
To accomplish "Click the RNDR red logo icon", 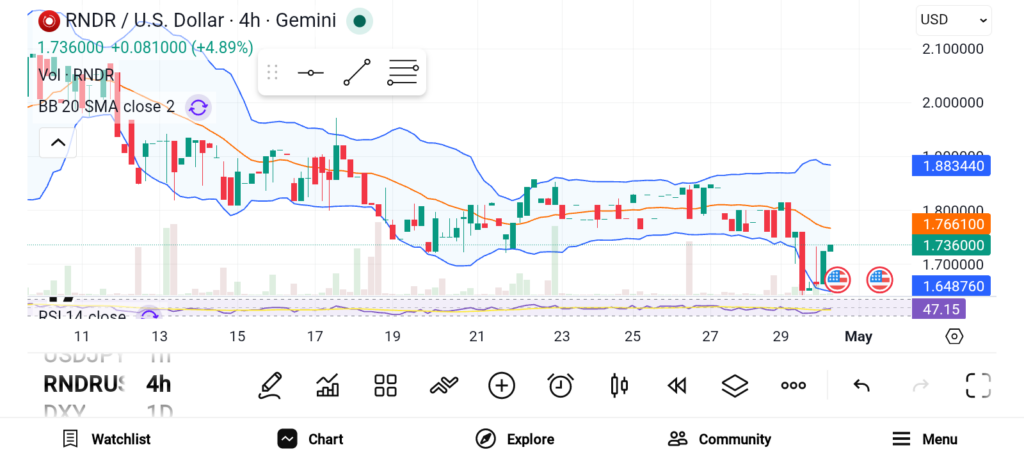I will pyautogui.click(x=48, y=21).
